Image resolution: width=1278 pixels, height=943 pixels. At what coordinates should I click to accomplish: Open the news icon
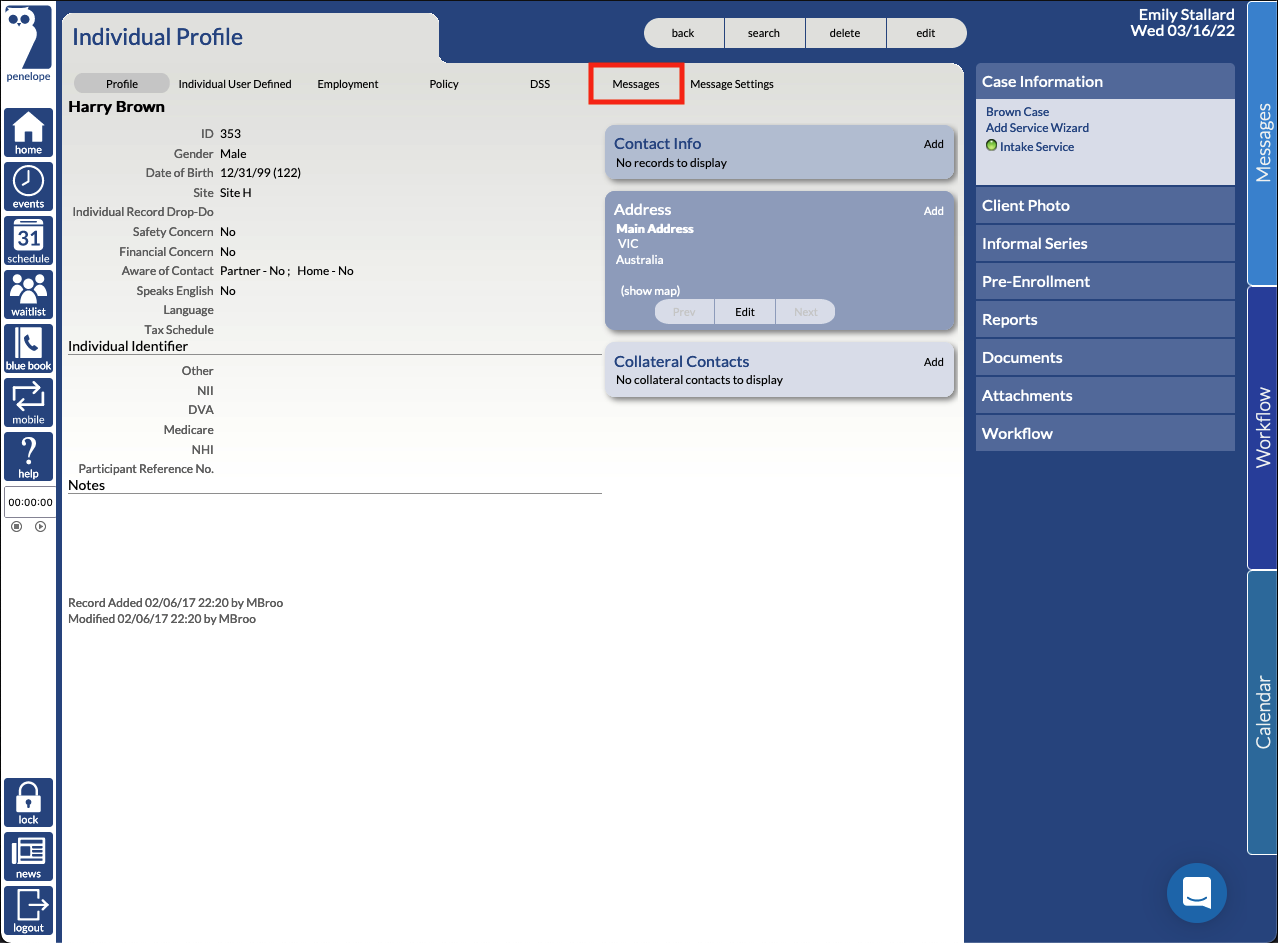(28, 857)
